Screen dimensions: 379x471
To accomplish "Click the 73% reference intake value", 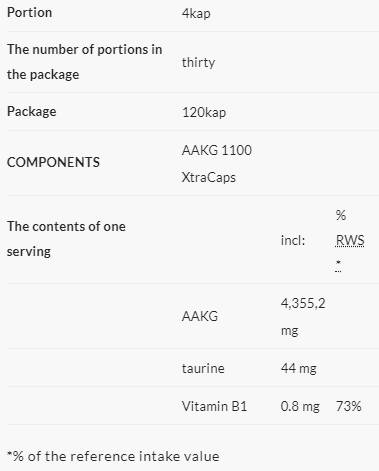I will point(349,406).
